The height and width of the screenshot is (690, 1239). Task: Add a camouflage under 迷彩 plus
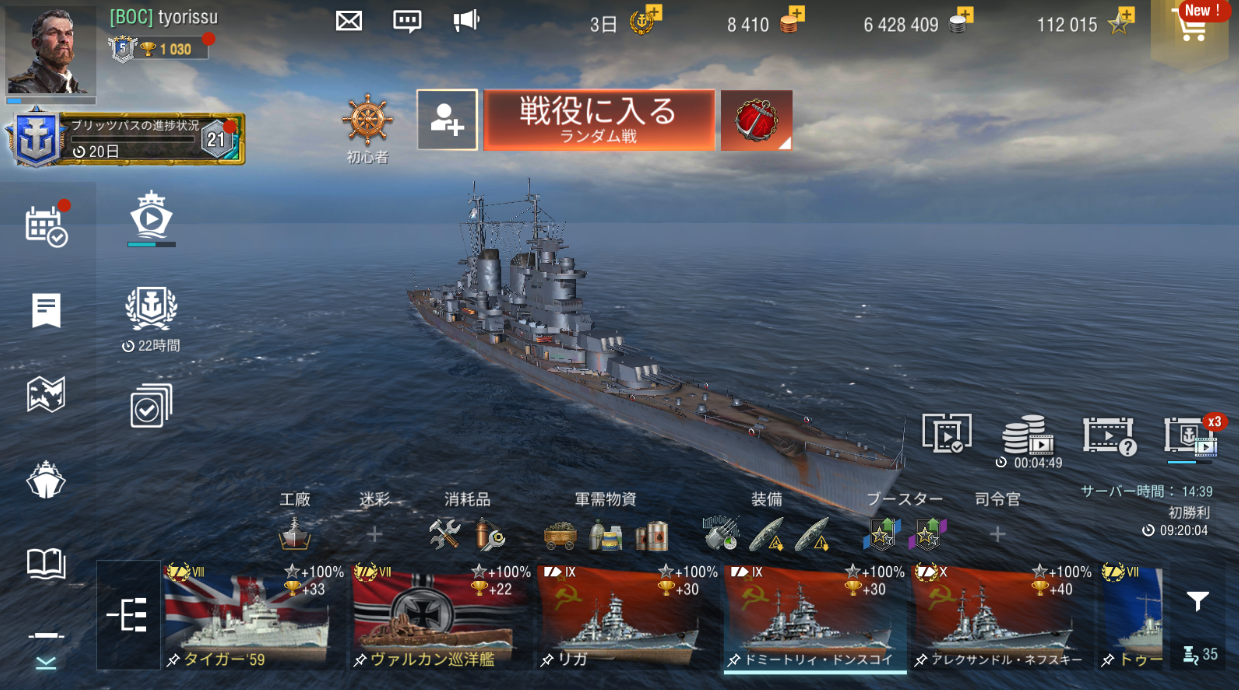374,535
